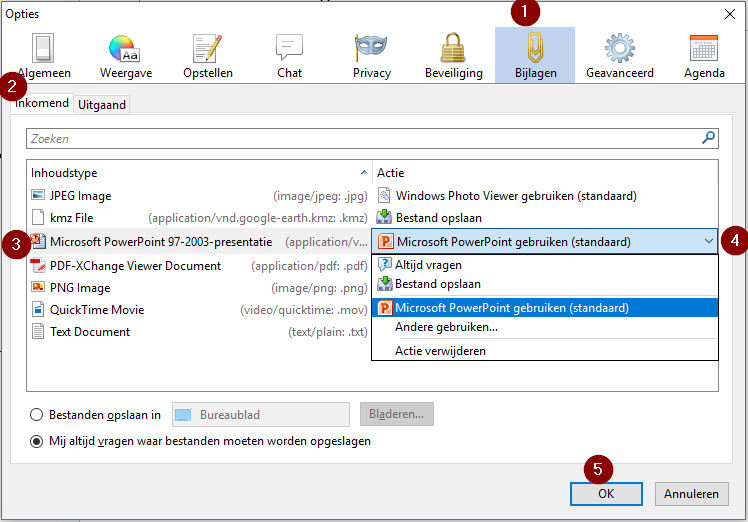Screen dimensions: 748x522
Task: Click (image/png: .png) type text
Action: [x=319, y=288]
